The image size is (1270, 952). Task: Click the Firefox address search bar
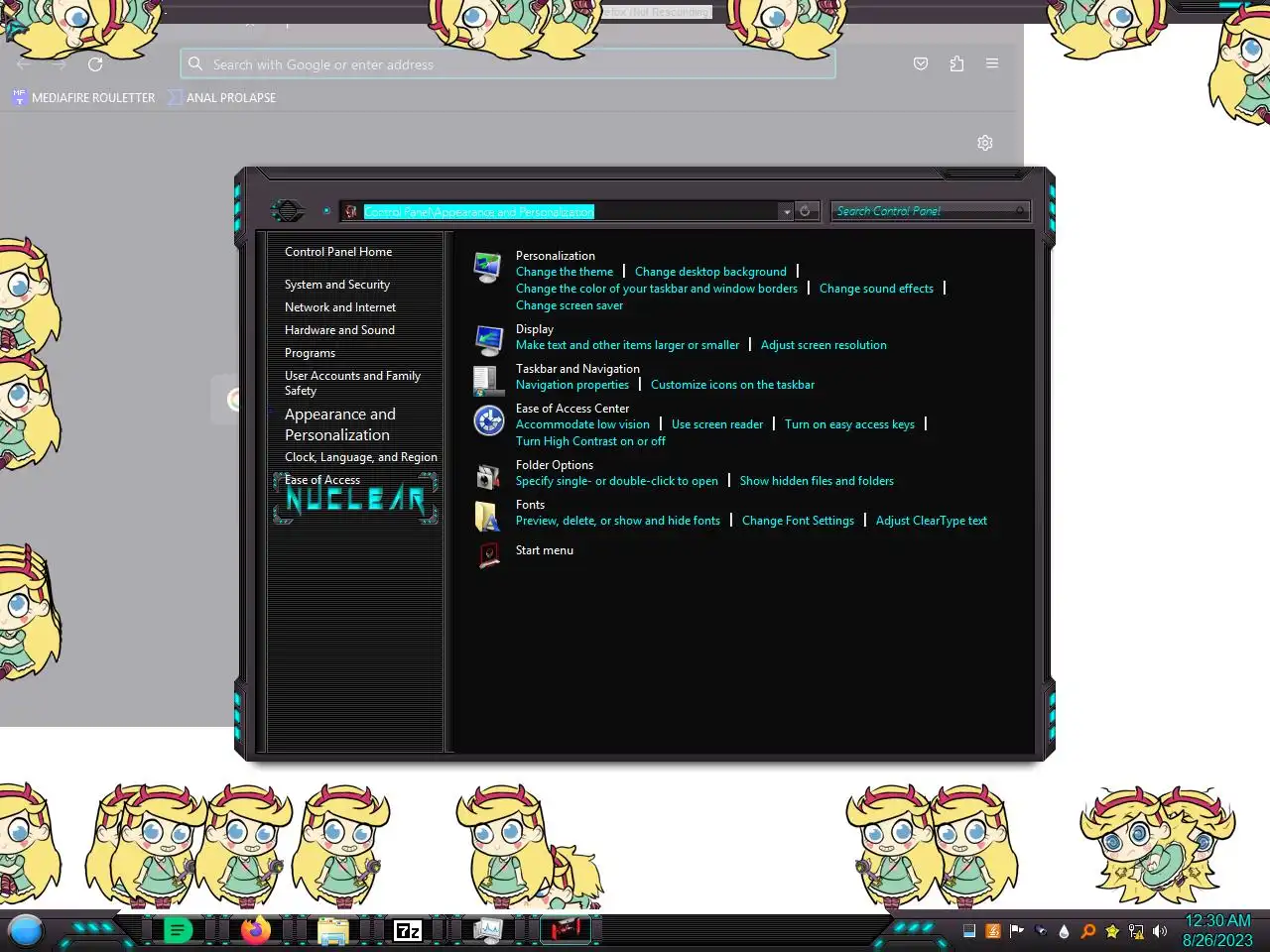[x=508, y=64]
